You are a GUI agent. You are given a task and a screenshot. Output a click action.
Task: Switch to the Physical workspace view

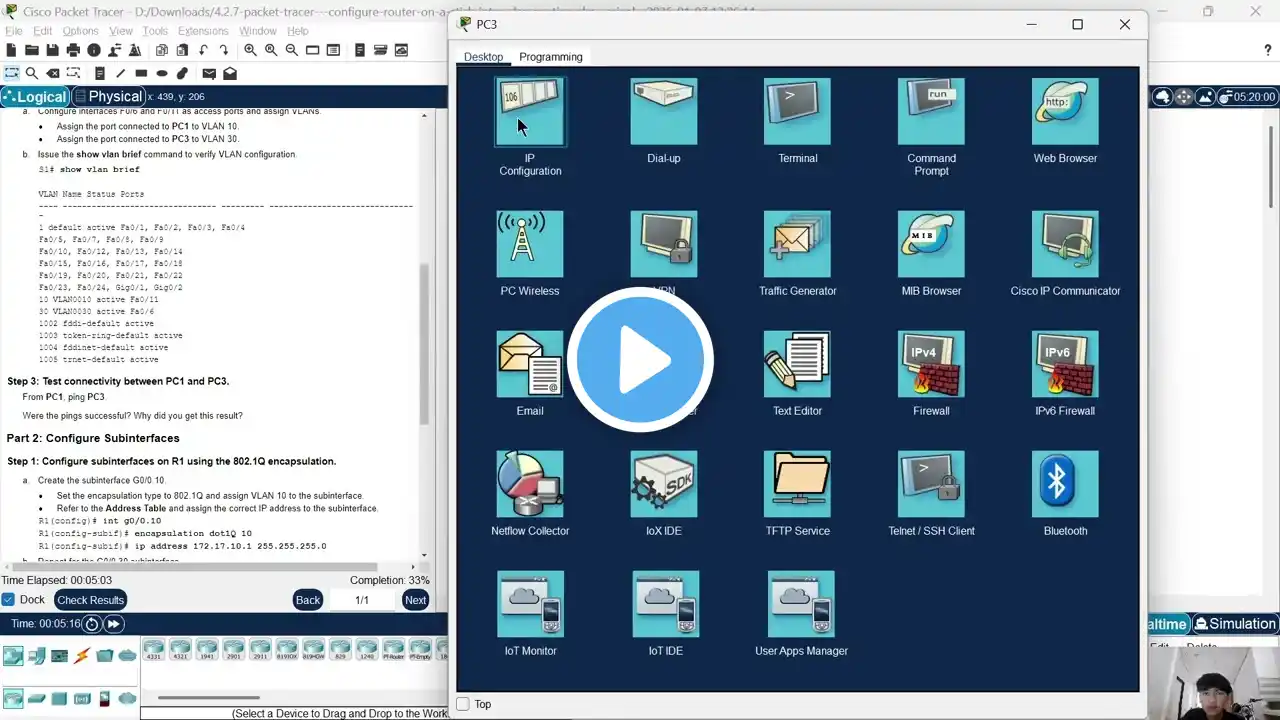(109, 97)
